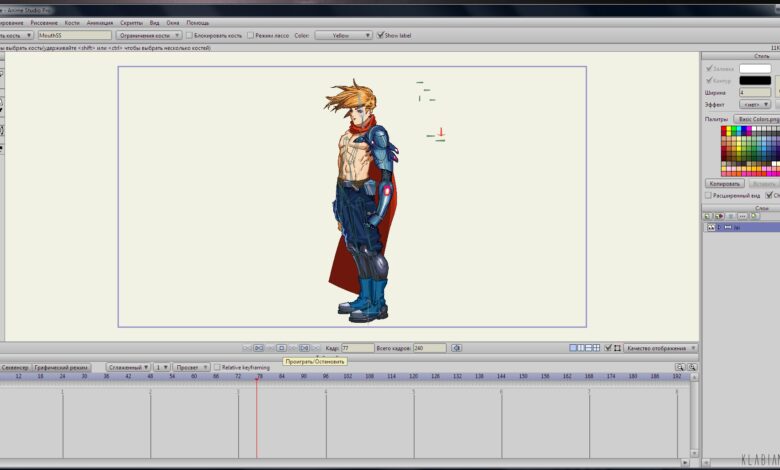Expand the Качество отображения dropdown

(x=660, y=348)
